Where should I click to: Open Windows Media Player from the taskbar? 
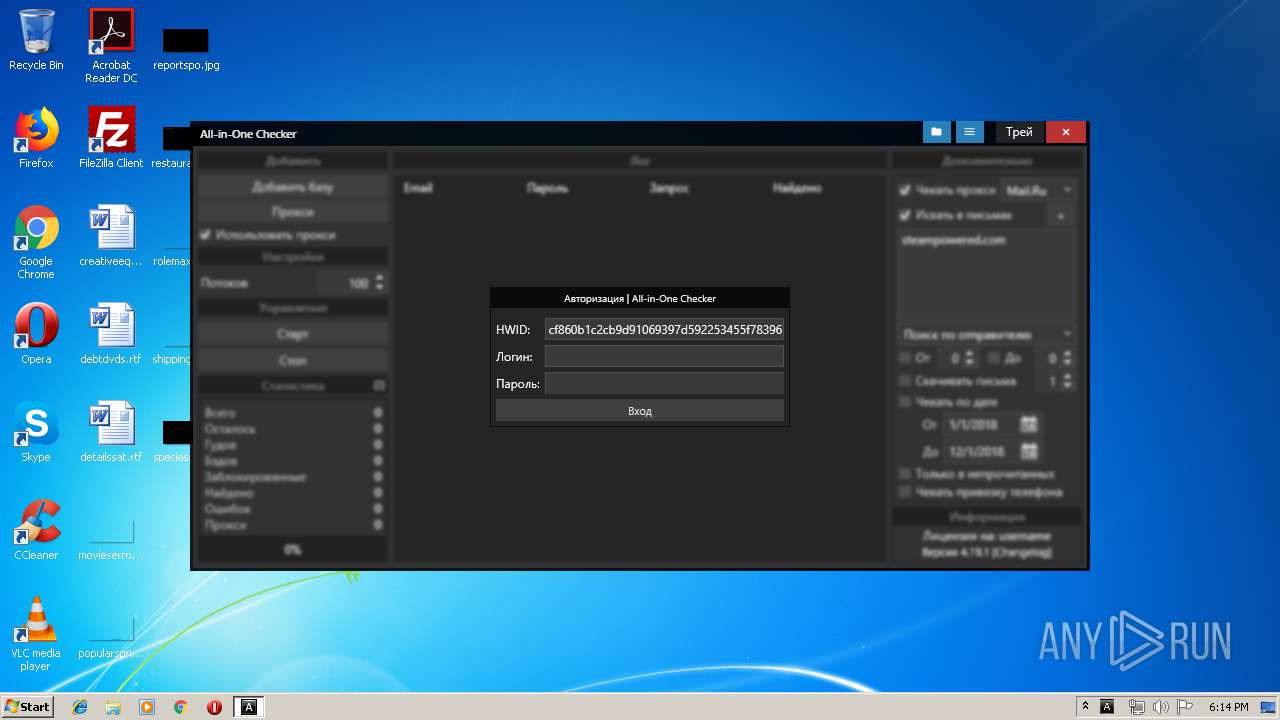[x=147, y=707]
